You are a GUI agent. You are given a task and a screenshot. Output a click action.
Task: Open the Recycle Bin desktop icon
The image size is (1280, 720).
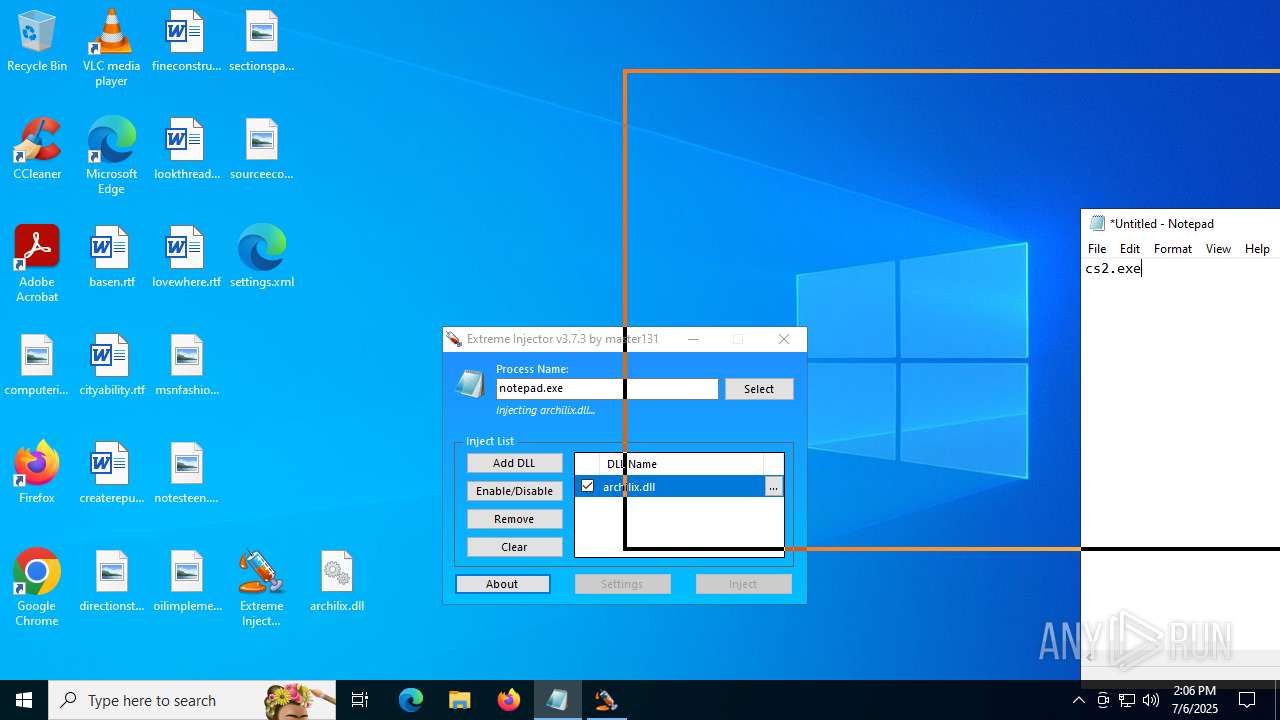tap(37, 42)
